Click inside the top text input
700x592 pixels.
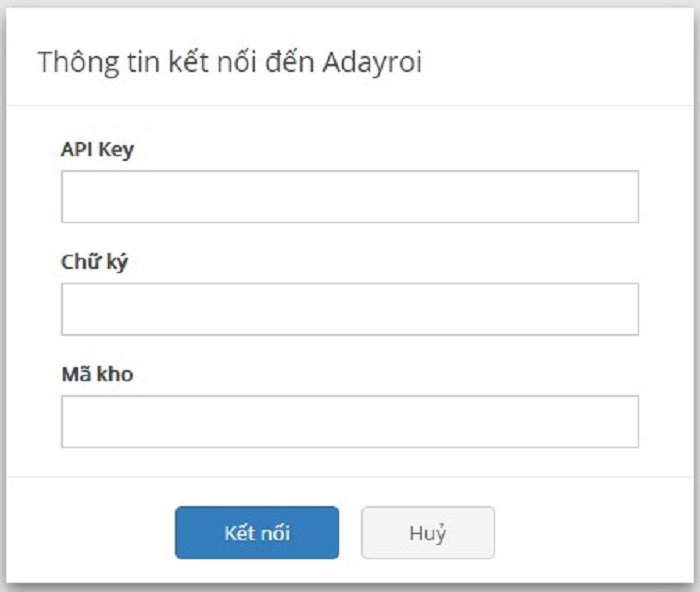tap(349, 197)
